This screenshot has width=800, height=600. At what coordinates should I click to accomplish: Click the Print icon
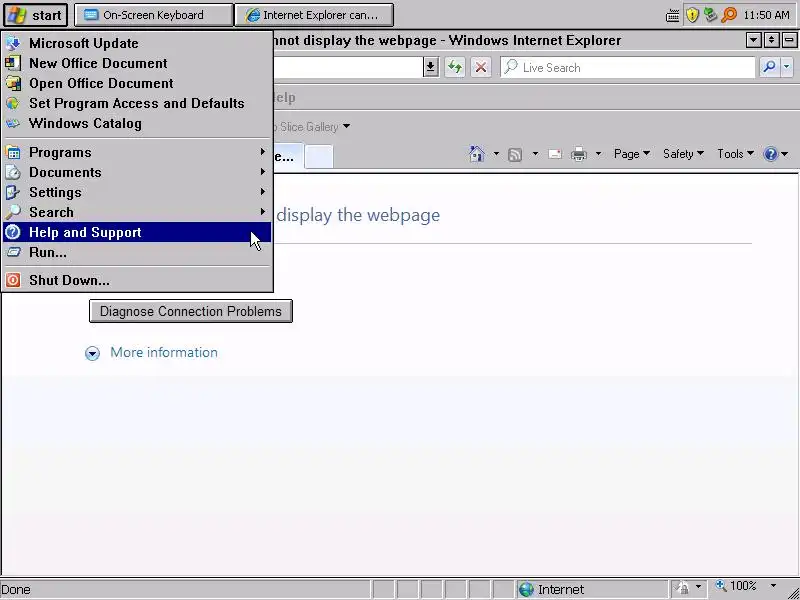coord(579,154)
